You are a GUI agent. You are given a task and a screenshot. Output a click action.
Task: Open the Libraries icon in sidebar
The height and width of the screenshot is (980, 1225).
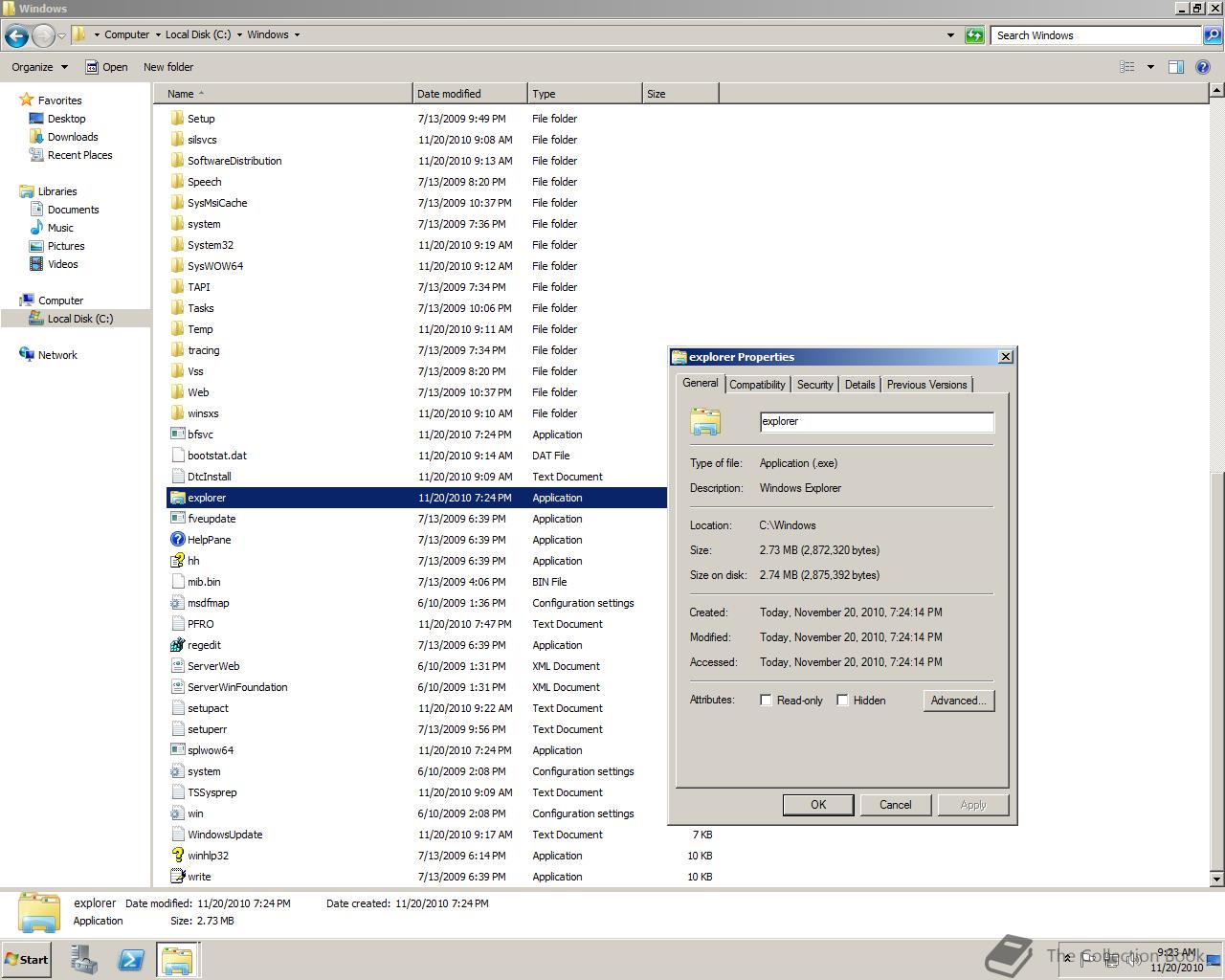(x=27, y=191)
